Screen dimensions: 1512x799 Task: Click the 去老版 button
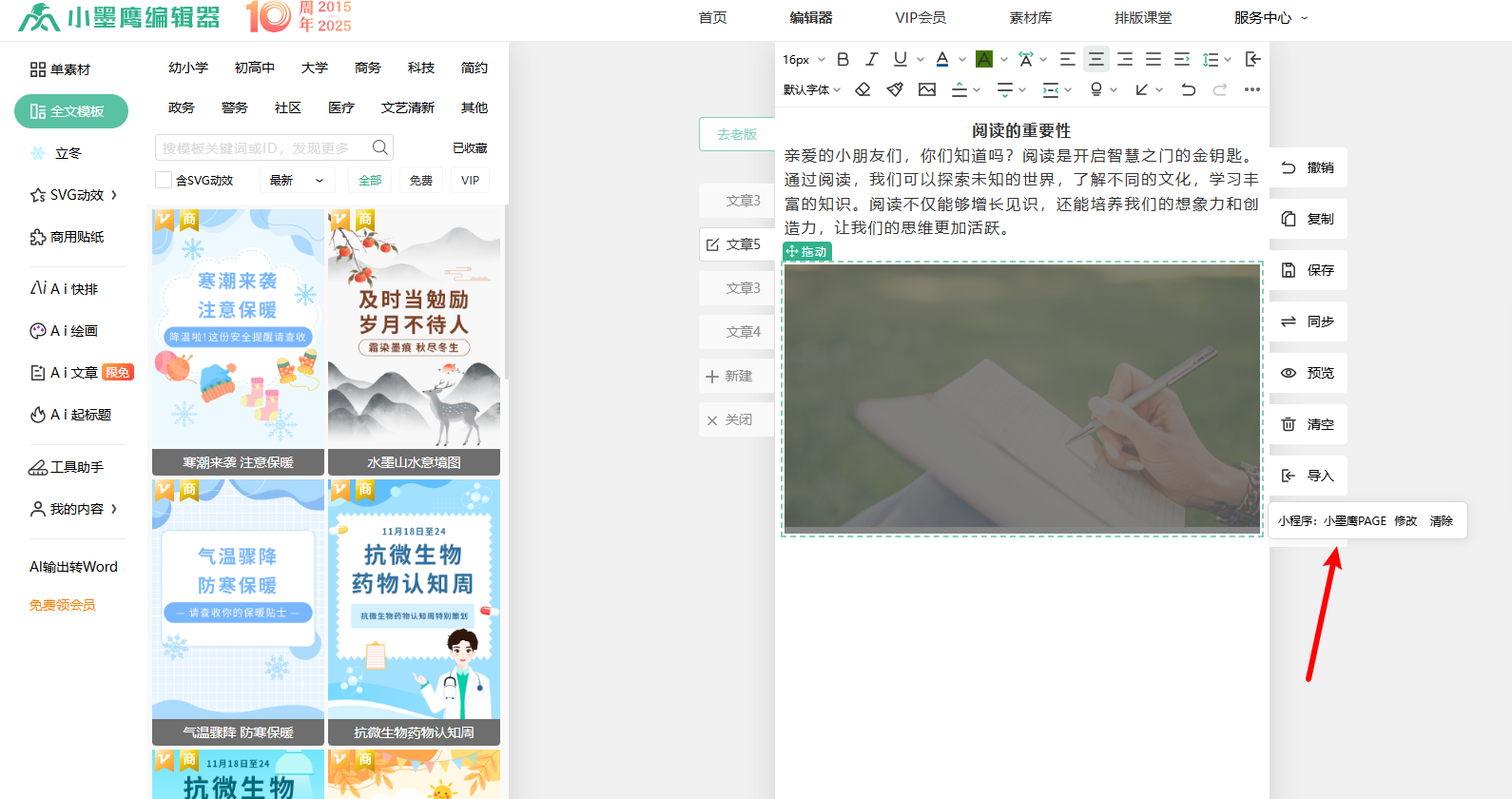tap(737, 134)
